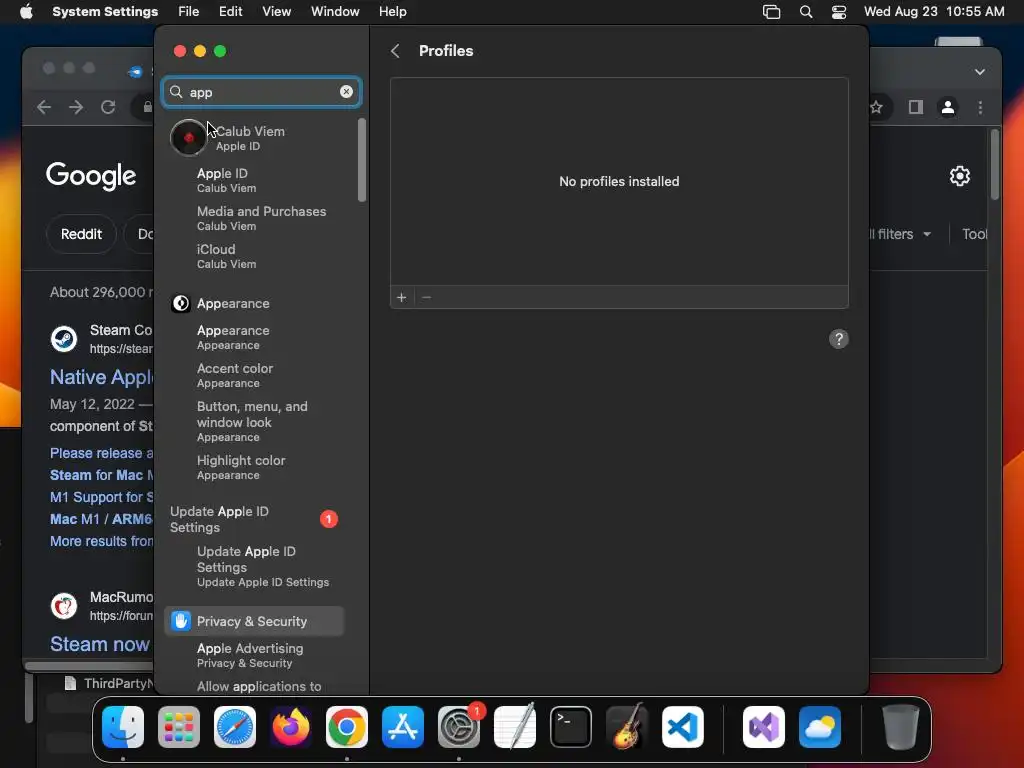Expand Chrome tab search chevron

coord(980,72)
